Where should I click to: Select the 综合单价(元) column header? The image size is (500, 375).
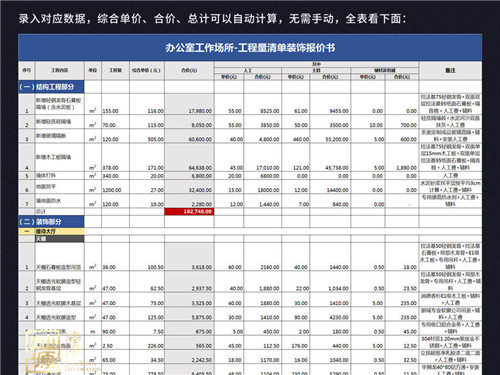tap(147, 70)
